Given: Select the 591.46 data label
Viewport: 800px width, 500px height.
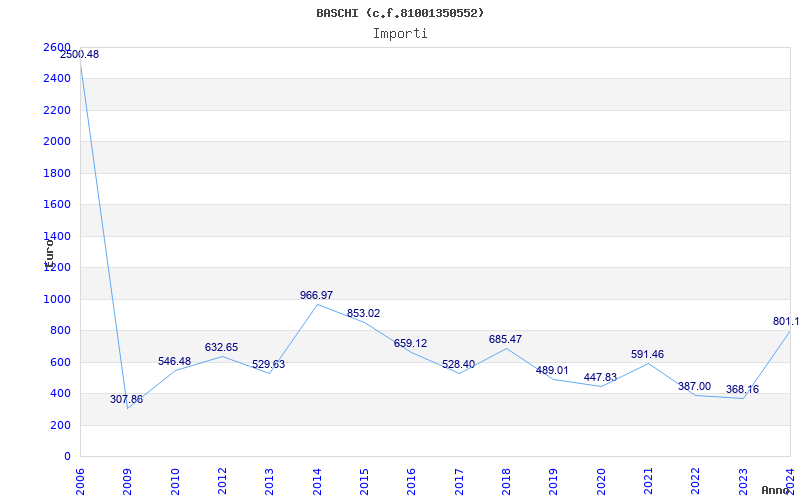Looking at the screenshot, I should [x=647, y=354].
